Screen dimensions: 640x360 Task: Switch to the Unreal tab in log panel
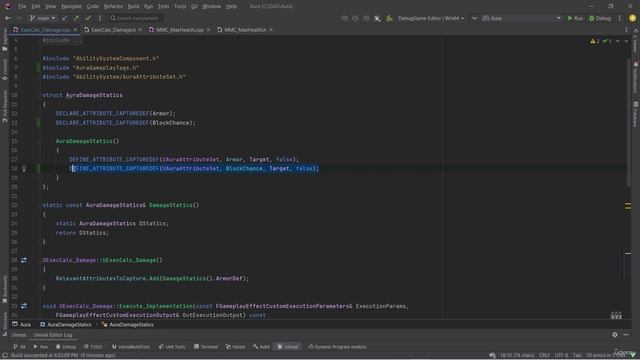click(x=18, y=335)
